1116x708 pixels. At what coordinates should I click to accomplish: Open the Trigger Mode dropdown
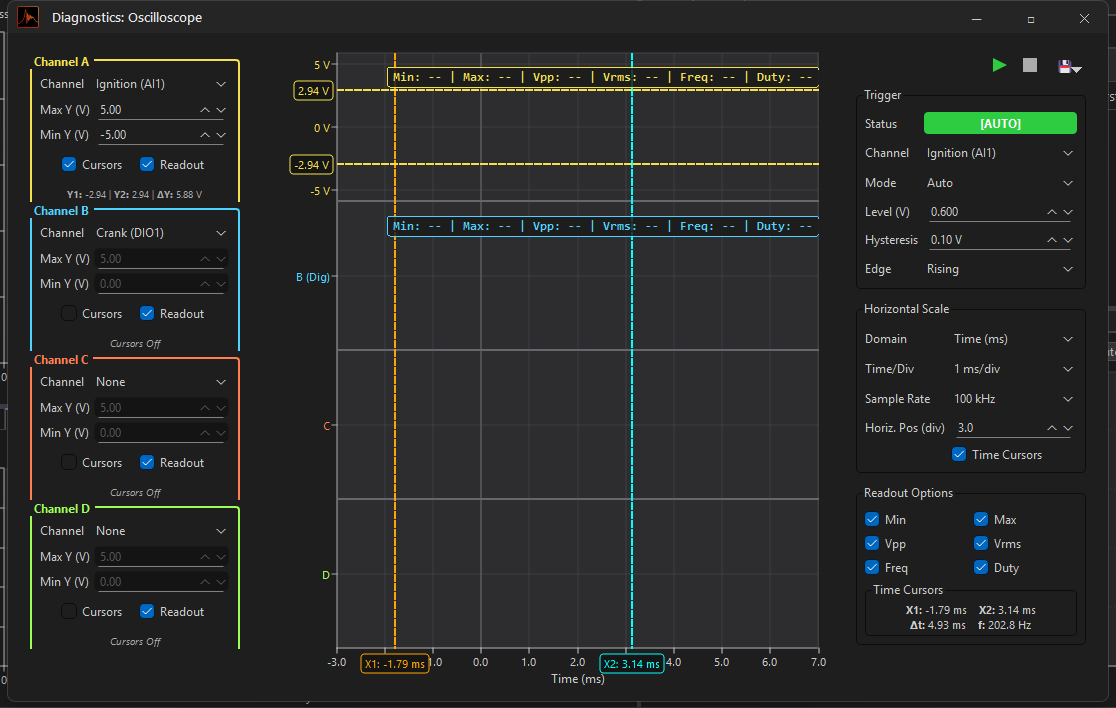pos(1000,183)
